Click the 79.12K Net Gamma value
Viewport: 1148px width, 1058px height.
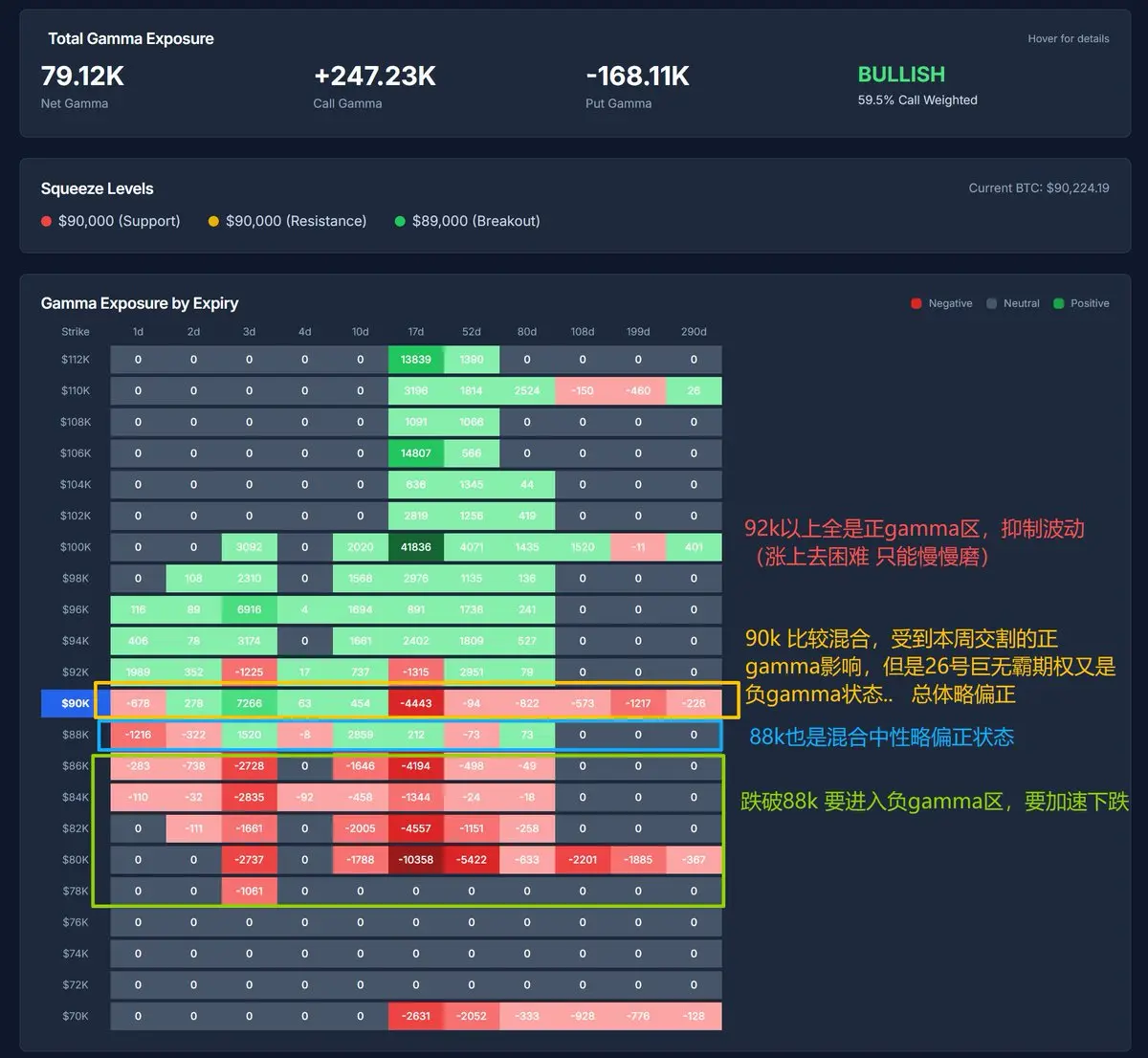[x=82, y=76]
